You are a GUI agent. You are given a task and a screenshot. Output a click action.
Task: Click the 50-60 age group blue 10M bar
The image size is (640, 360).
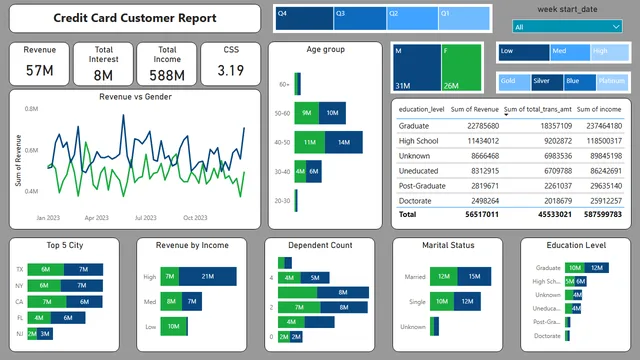coord(332,113)
